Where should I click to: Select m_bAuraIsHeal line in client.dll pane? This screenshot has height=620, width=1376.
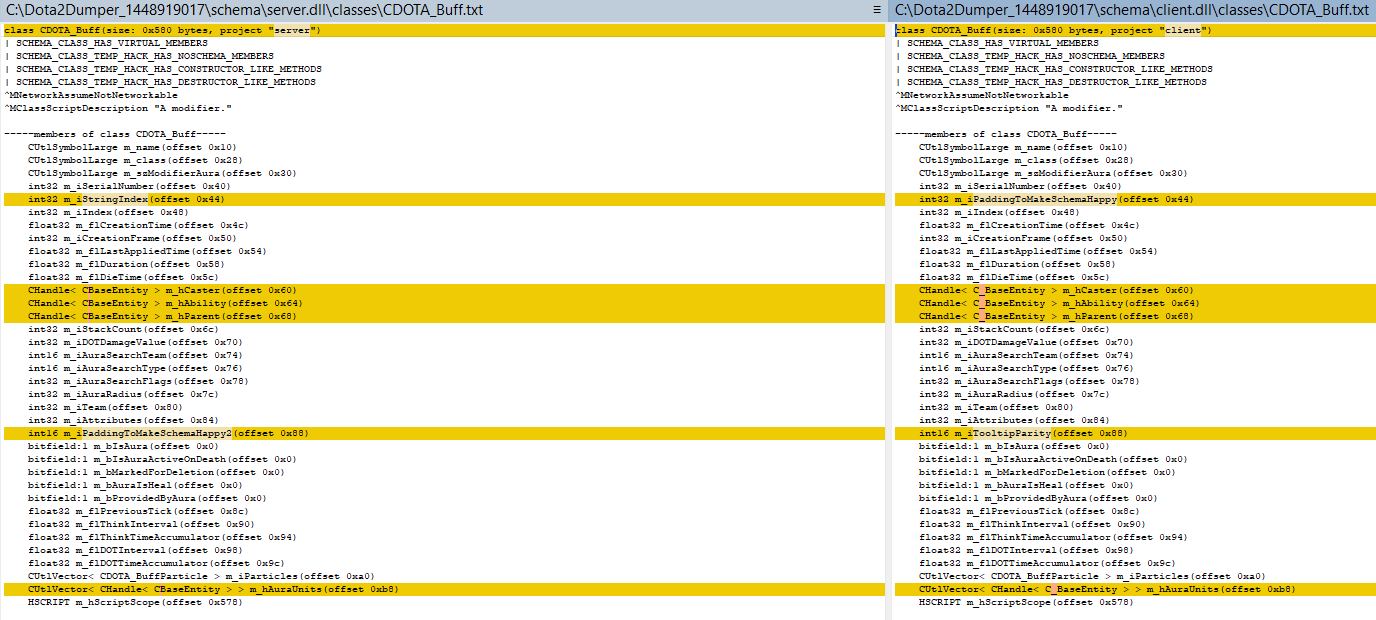(1025, 485)
